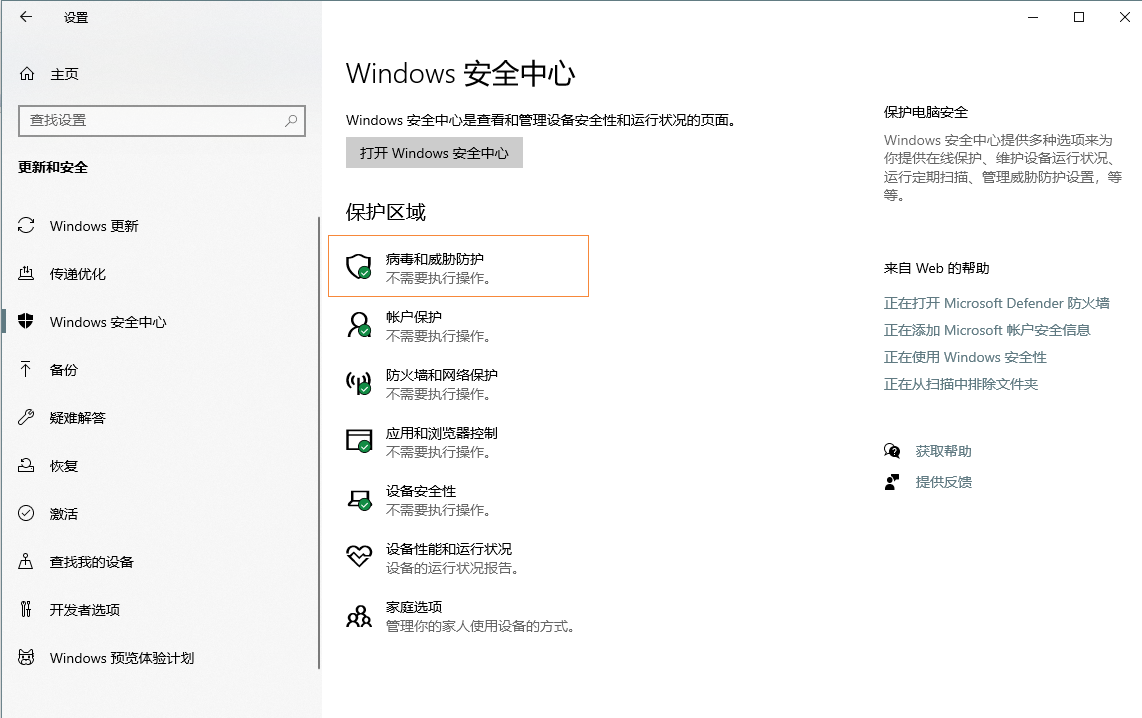Screen dimensions: 1142x718
Task: Select 查找我的设备 sidebar label
Action: point(92,561)
